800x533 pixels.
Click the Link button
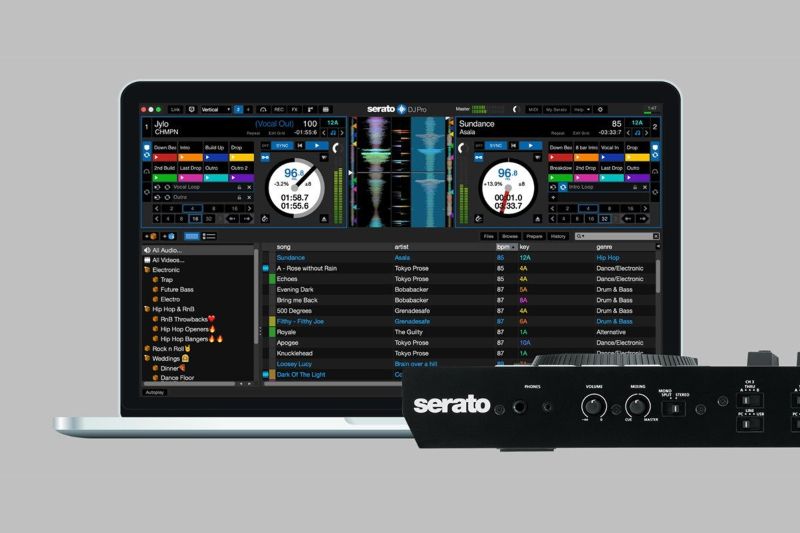point(175,109)
